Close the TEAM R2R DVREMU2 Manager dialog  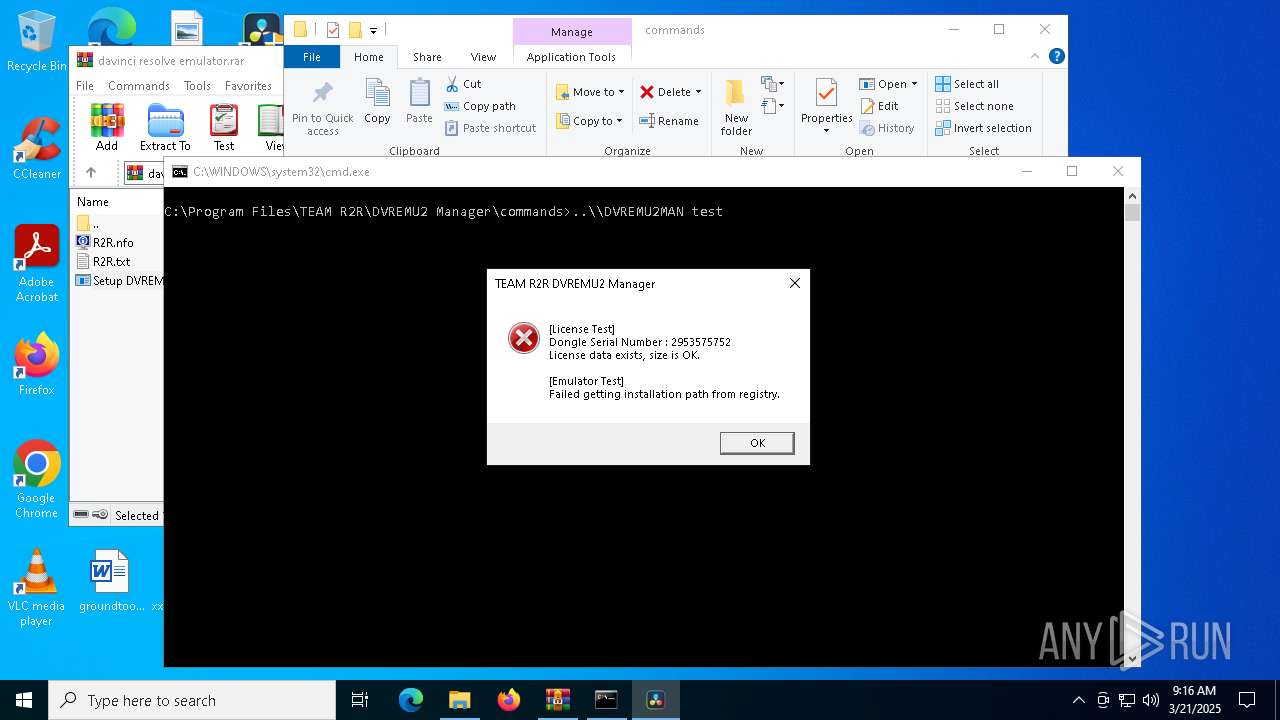[795, 283]
